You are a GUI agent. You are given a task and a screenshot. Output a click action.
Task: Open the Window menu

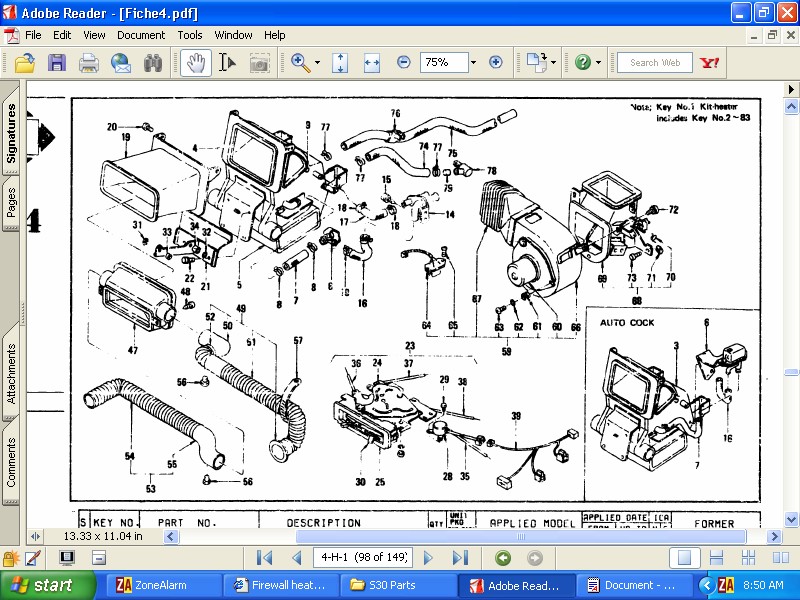point(233,35)
